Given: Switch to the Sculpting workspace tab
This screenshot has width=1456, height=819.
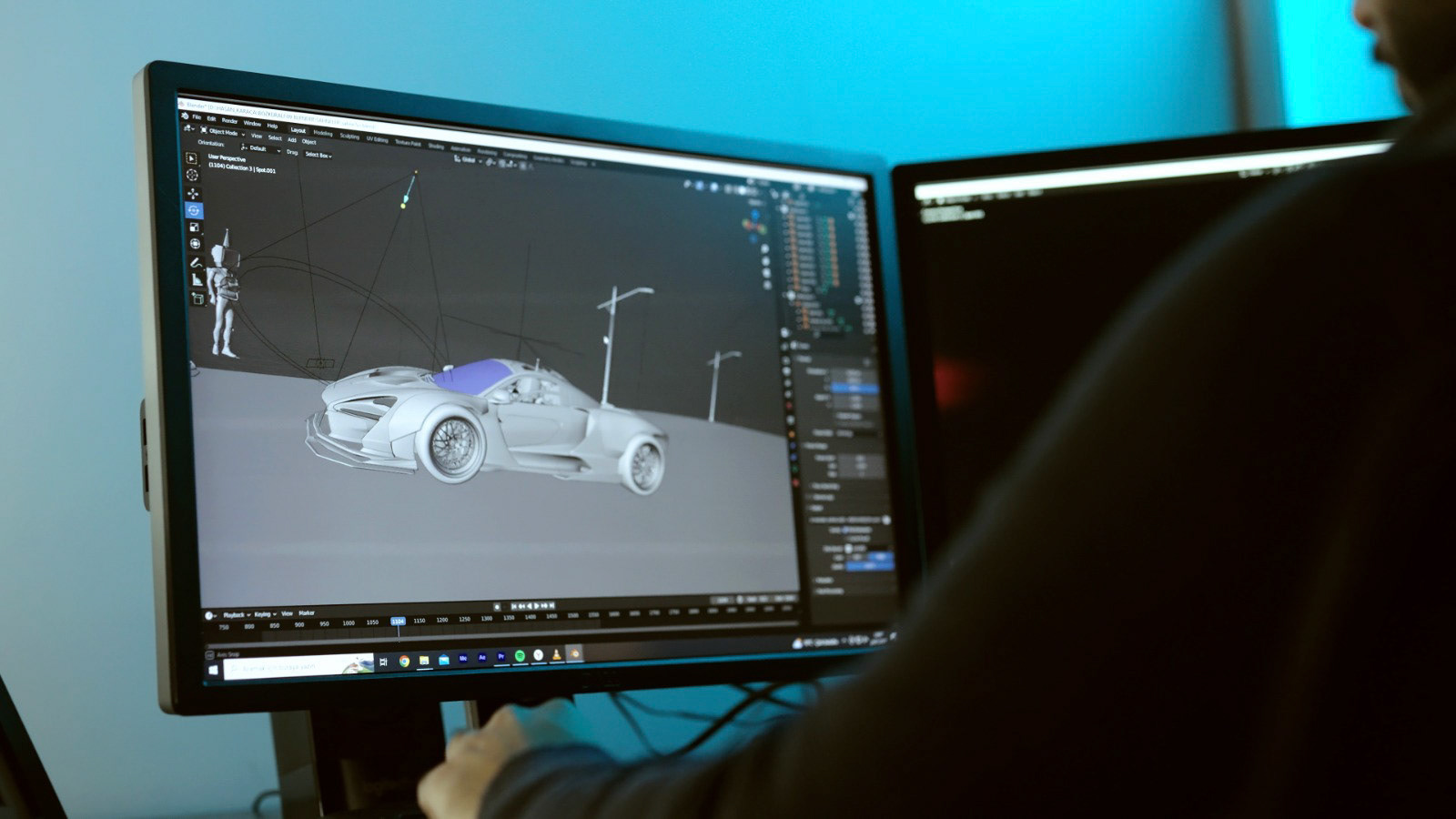Looking at the screenshot, I should [349, 136].
